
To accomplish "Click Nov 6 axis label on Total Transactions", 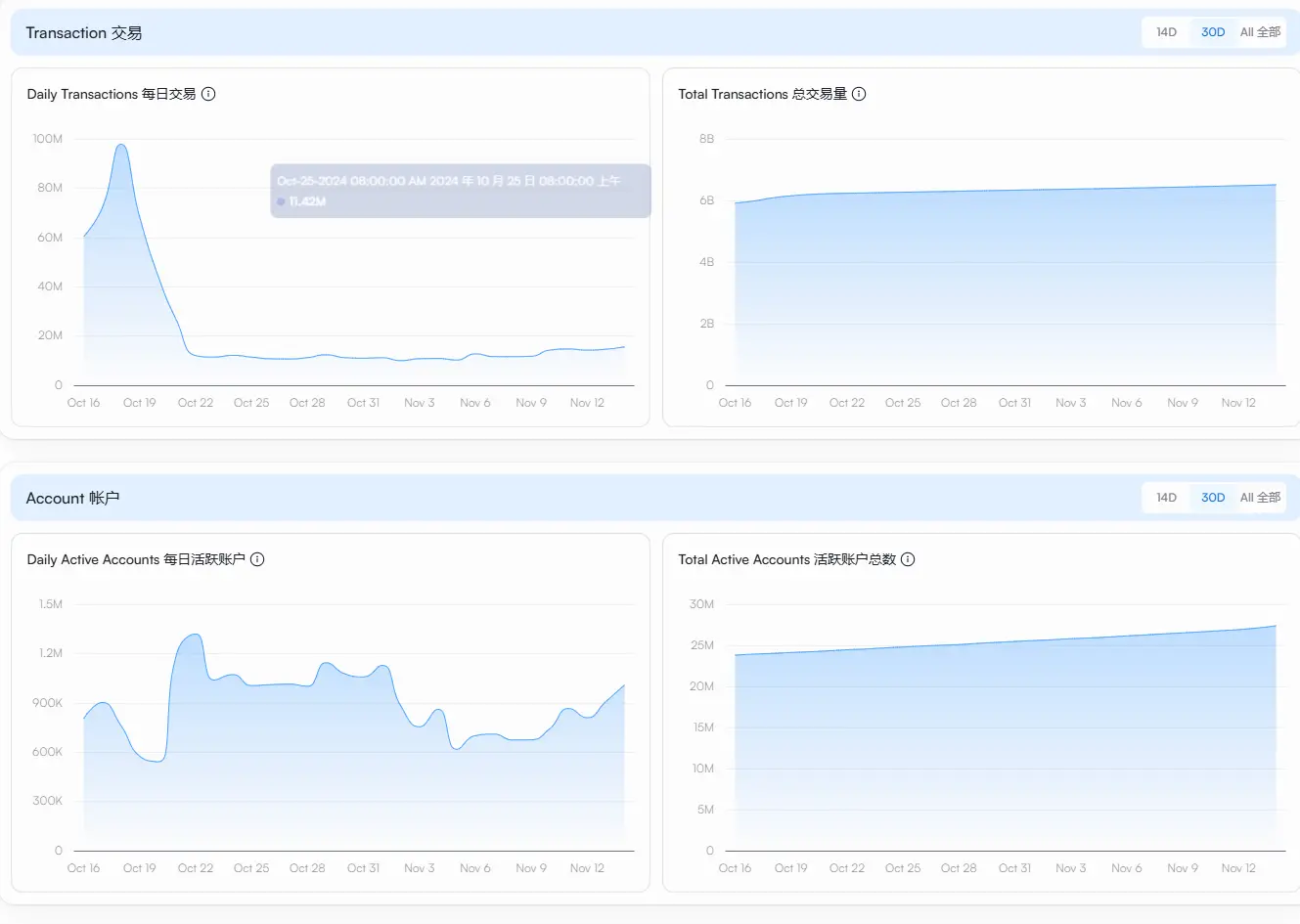I will coord(1126,403).
